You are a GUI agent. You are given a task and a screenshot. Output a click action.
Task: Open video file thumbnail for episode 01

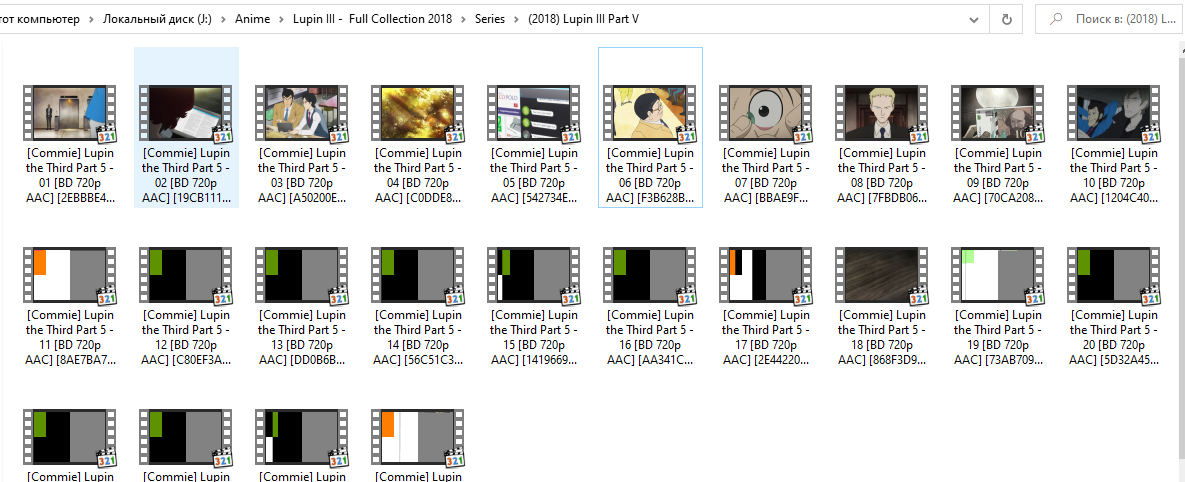tap(70, 113)
